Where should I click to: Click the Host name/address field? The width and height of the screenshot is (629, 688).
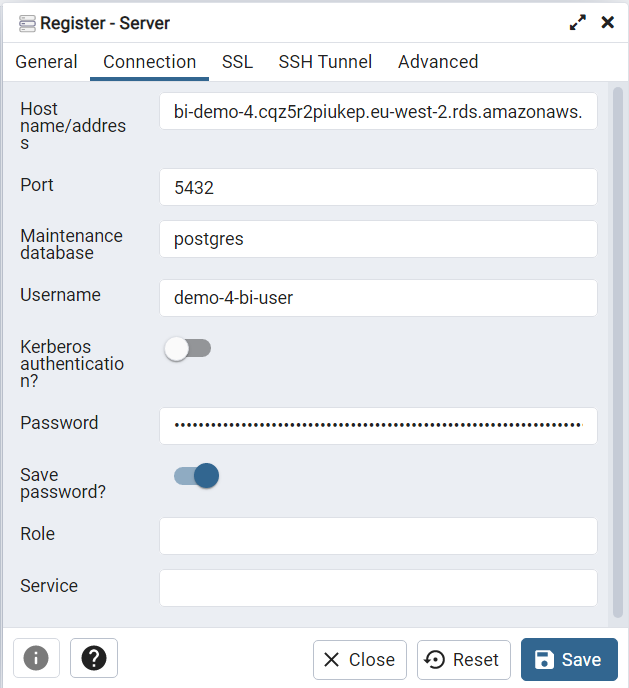click(x=378, y=112)
